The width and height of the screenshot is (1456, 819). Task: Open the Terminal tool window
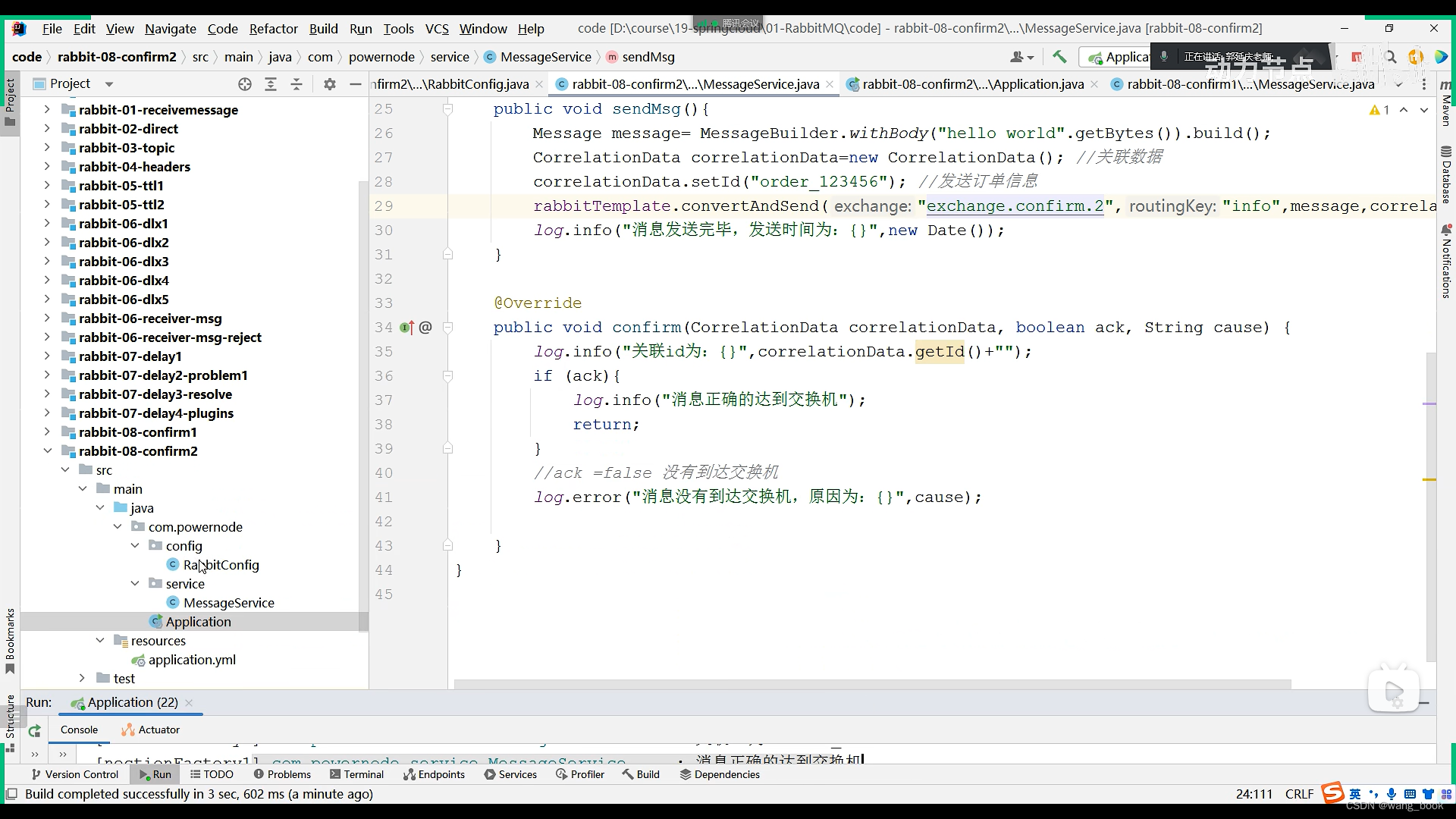coord(356,774)
